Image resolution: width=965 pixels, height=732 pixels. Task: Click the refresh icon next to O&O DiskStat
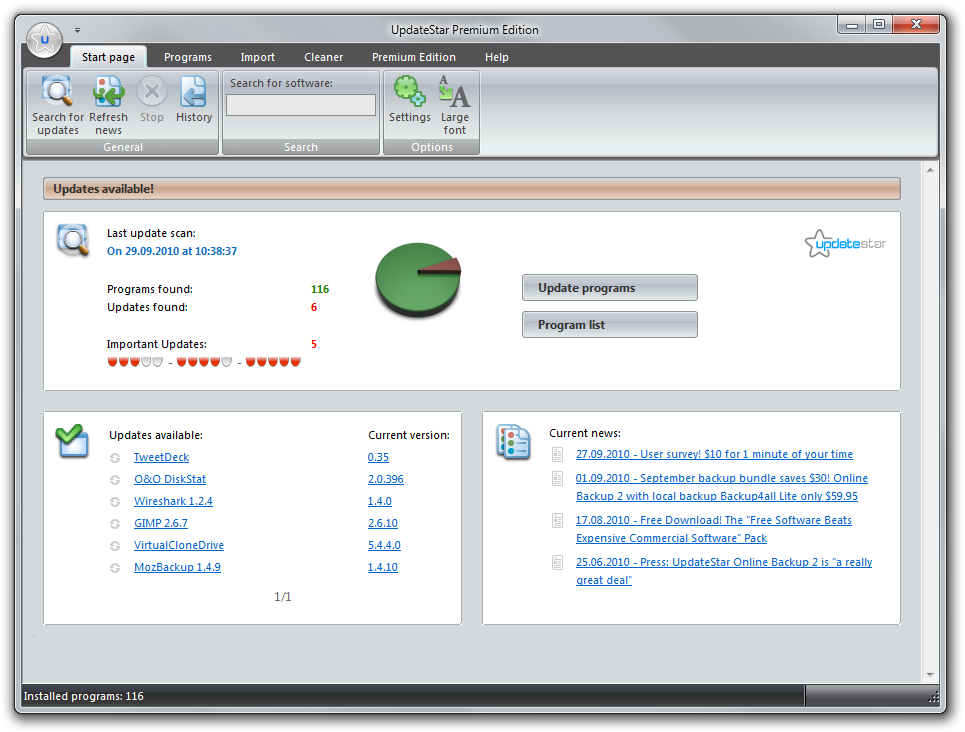115,480
